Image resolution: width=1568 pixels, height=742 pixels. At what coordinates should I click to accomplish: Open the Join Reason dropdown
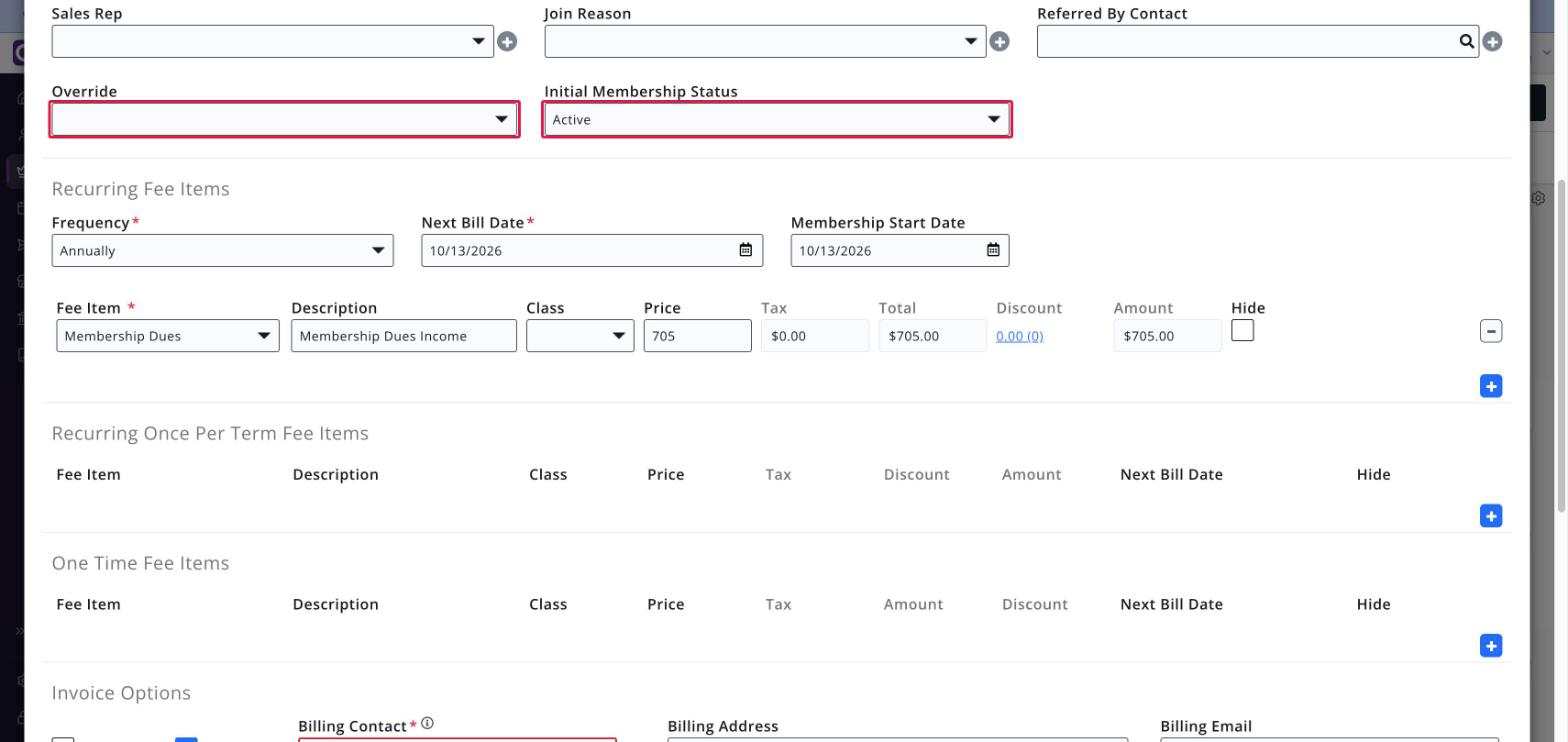pyautogui.click(x=765, y=41)
